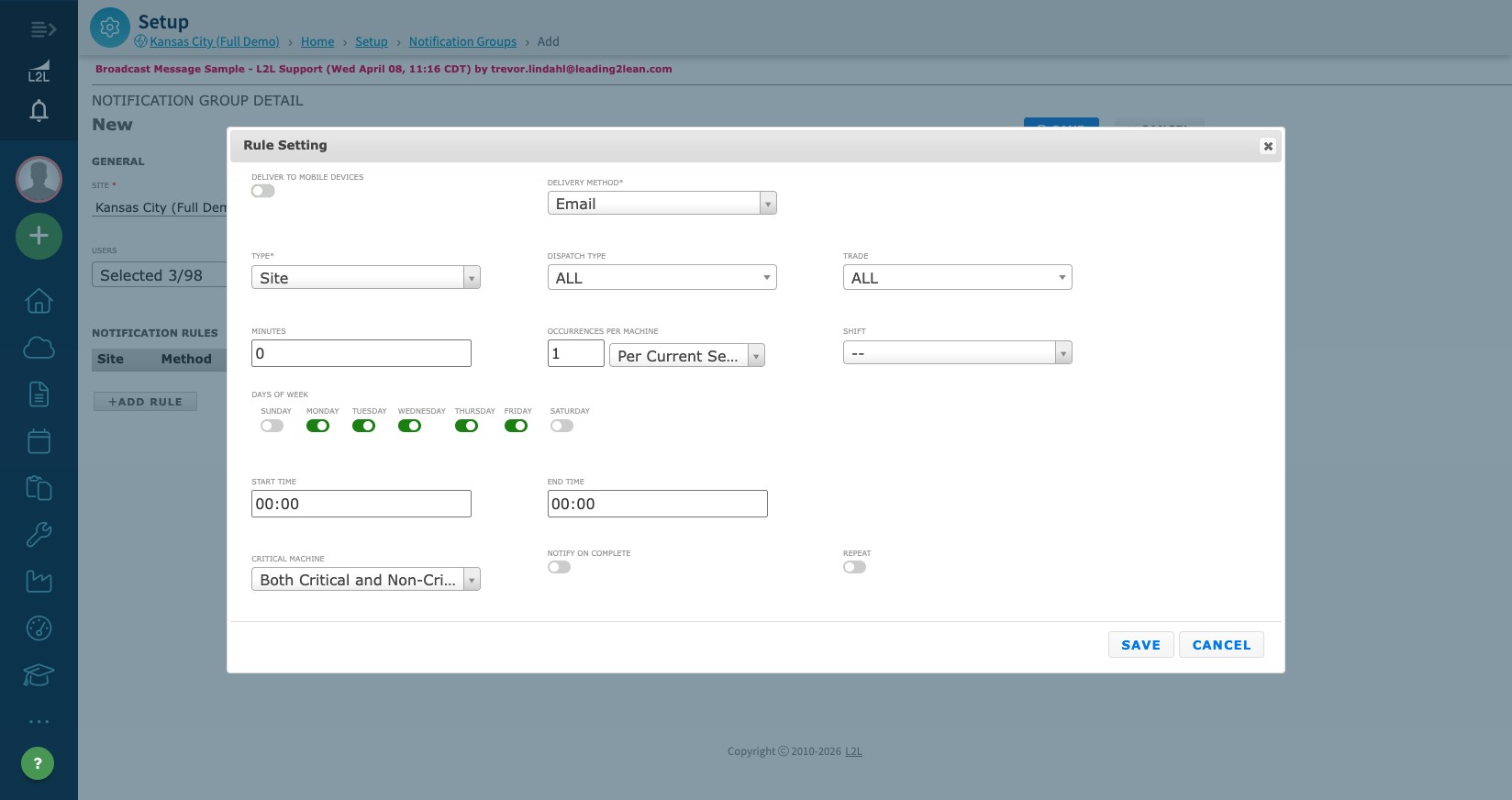
Task: Click the Occurrences Per Machine number field
Action: click(576, 353)
